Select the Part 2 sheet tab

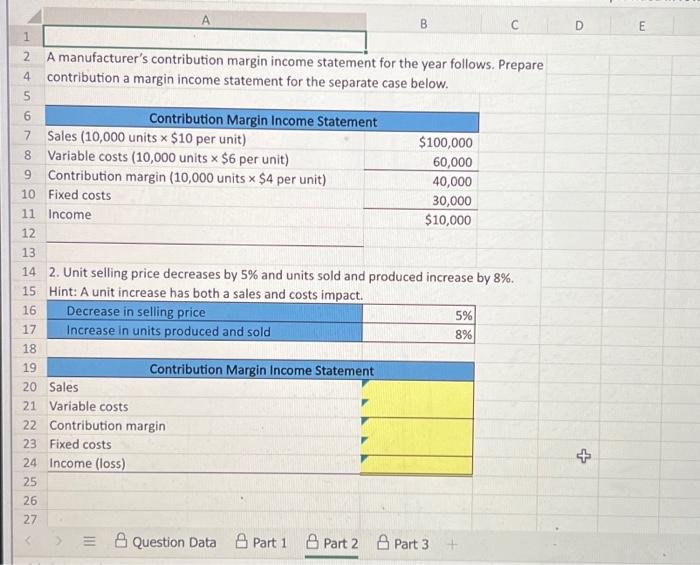click(x=332, y=543)
